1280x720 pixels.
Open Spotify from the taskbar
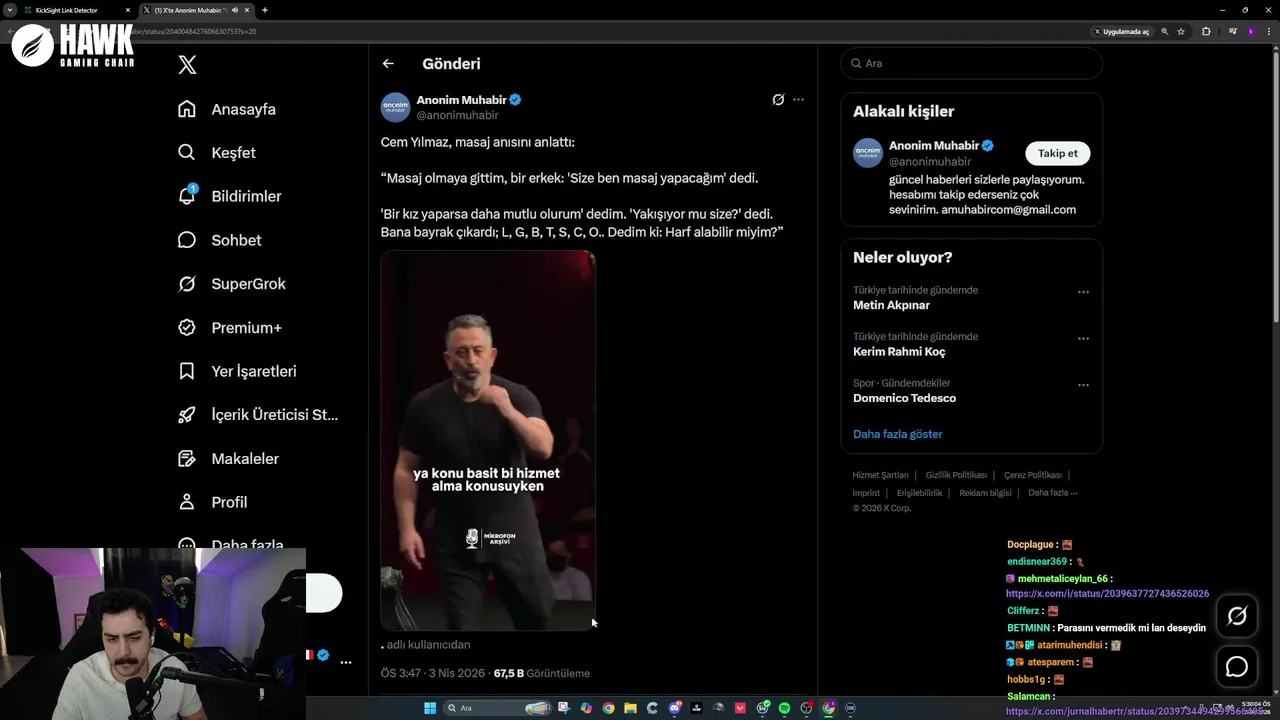(785, 708)
